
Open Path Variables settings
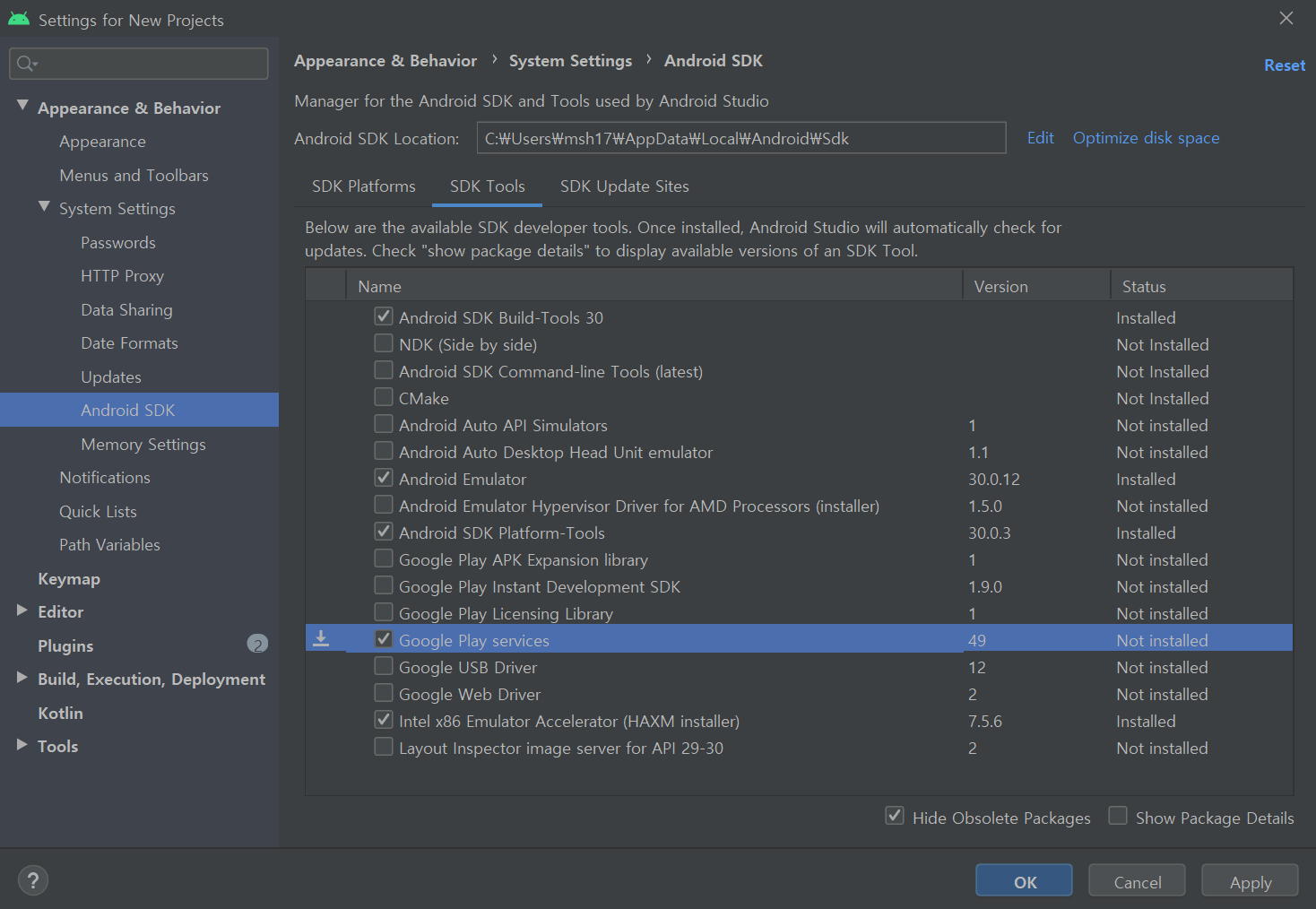[x=109, y=545]
